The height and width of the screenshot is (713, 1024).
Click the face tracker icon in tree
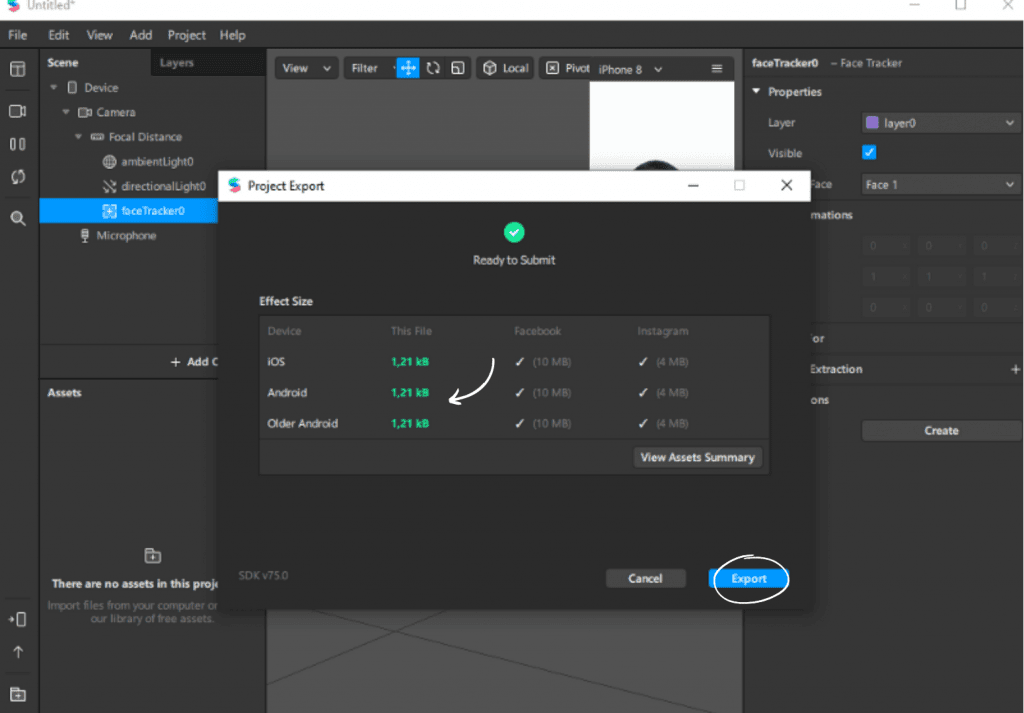pos(109,210)
